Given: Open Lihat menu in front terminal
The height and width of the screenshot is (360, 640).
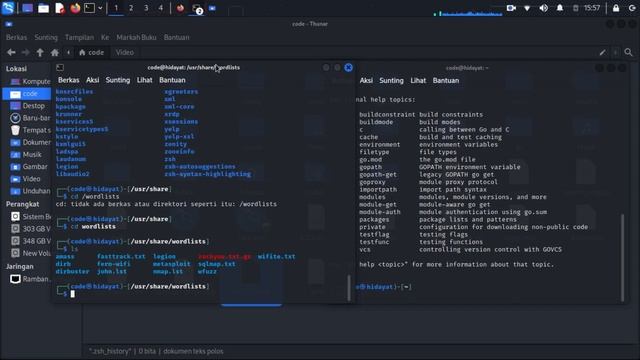Looking at the screenshot, I should (144, 80).
